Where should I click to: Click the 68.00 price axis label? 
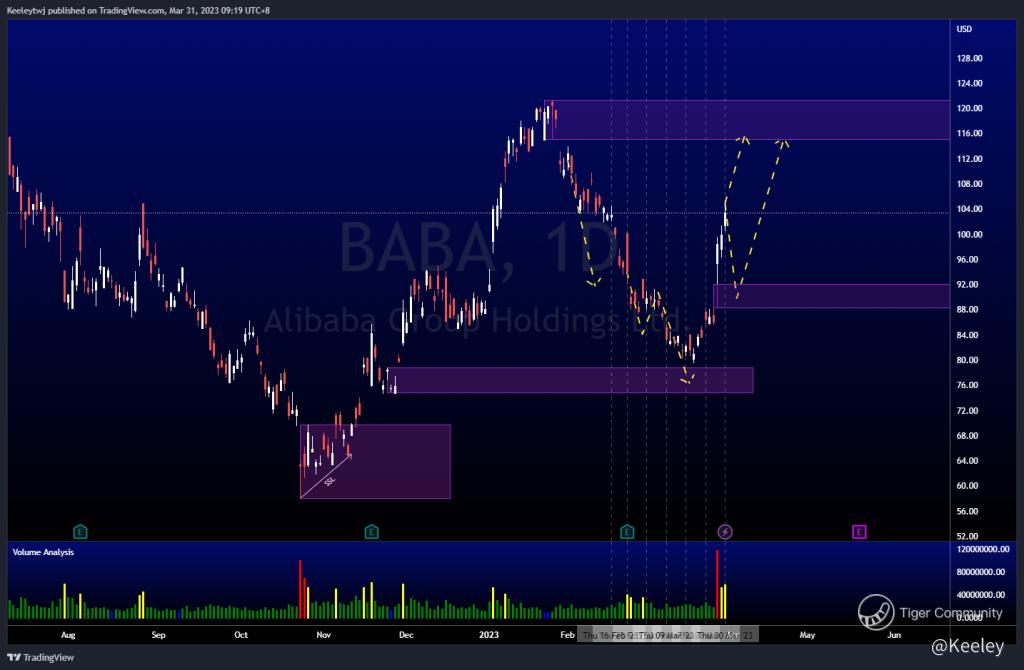pyautogui.click(x=967, y=436)
